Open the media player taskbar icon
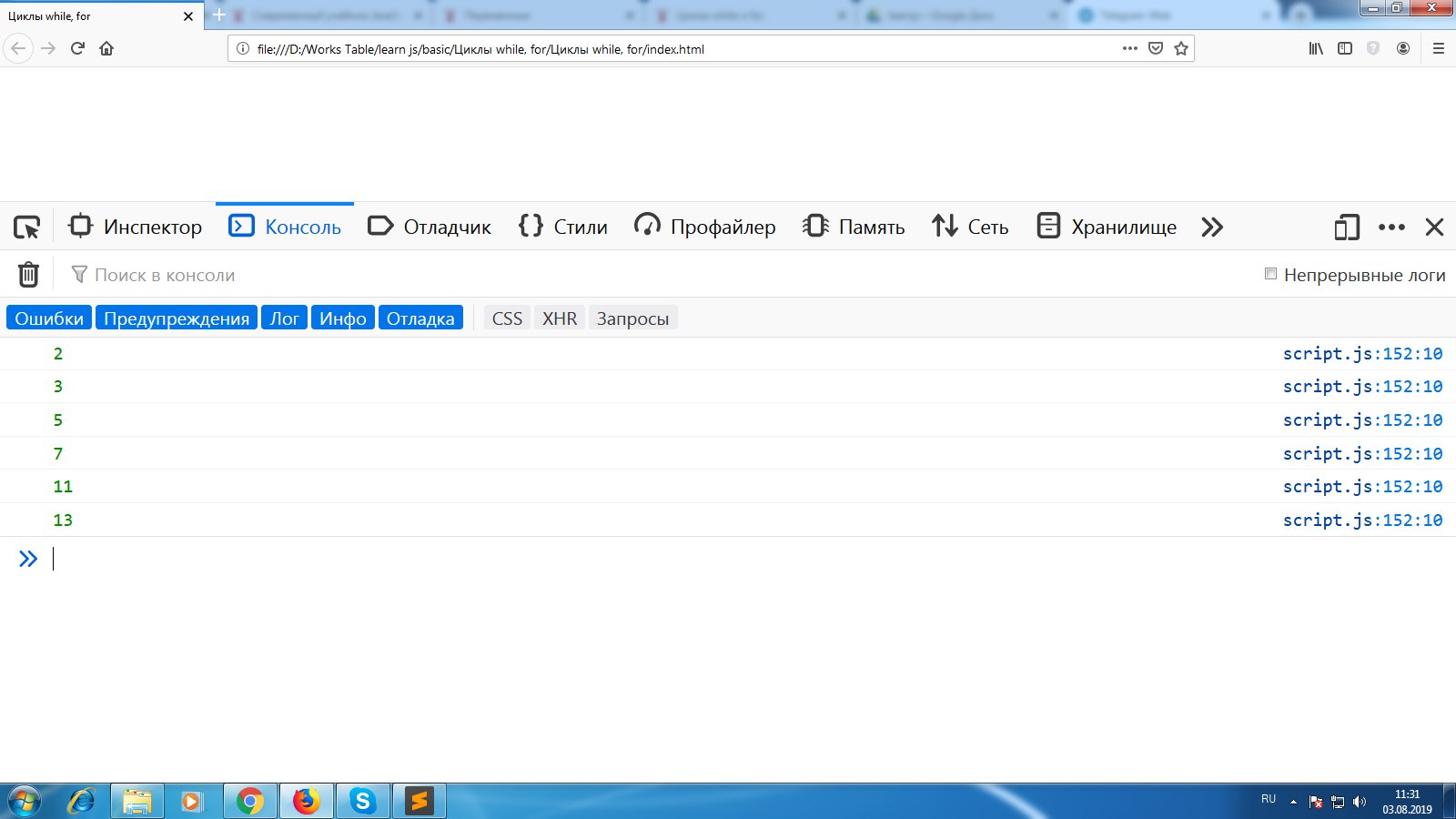 [192, 801]
